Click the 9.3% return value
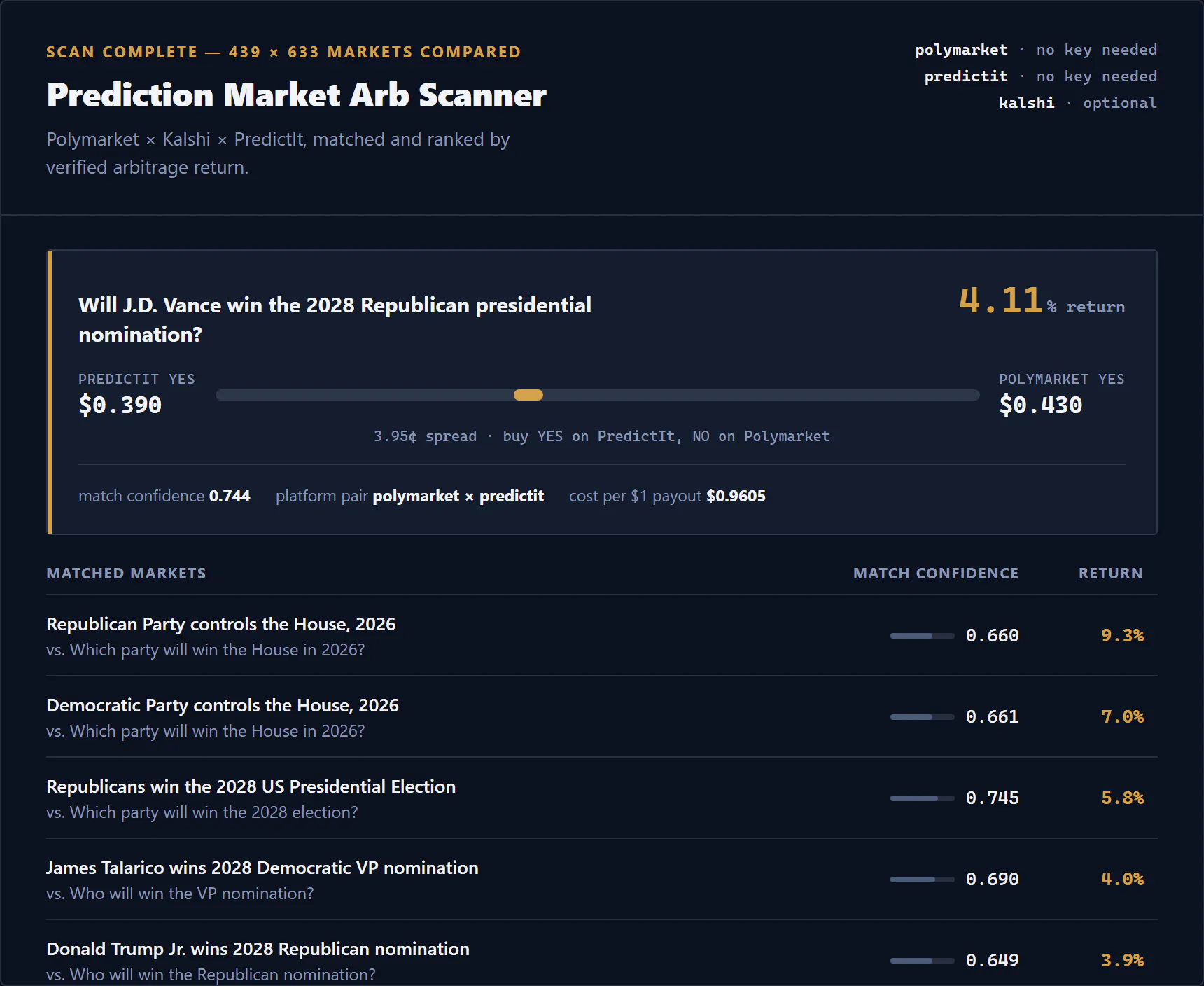Image resolution: width=1204 pixels, height=986 pixels. [1122, 636]
